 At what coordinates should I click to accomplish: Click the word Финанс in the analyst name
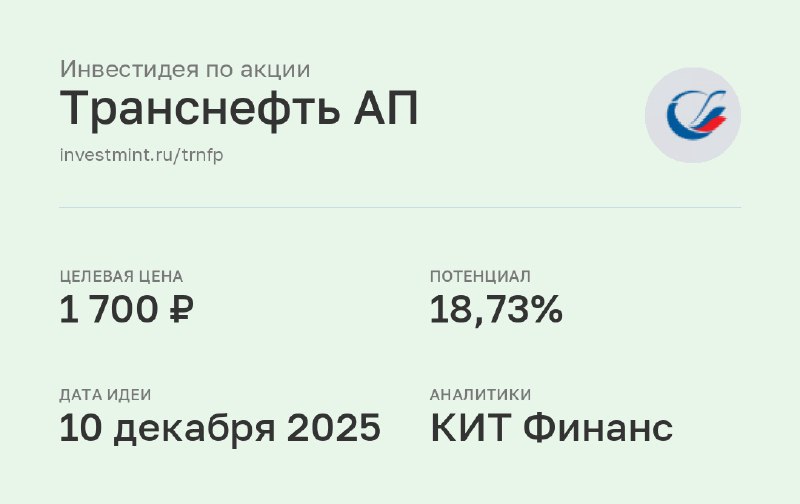point(598,427)
